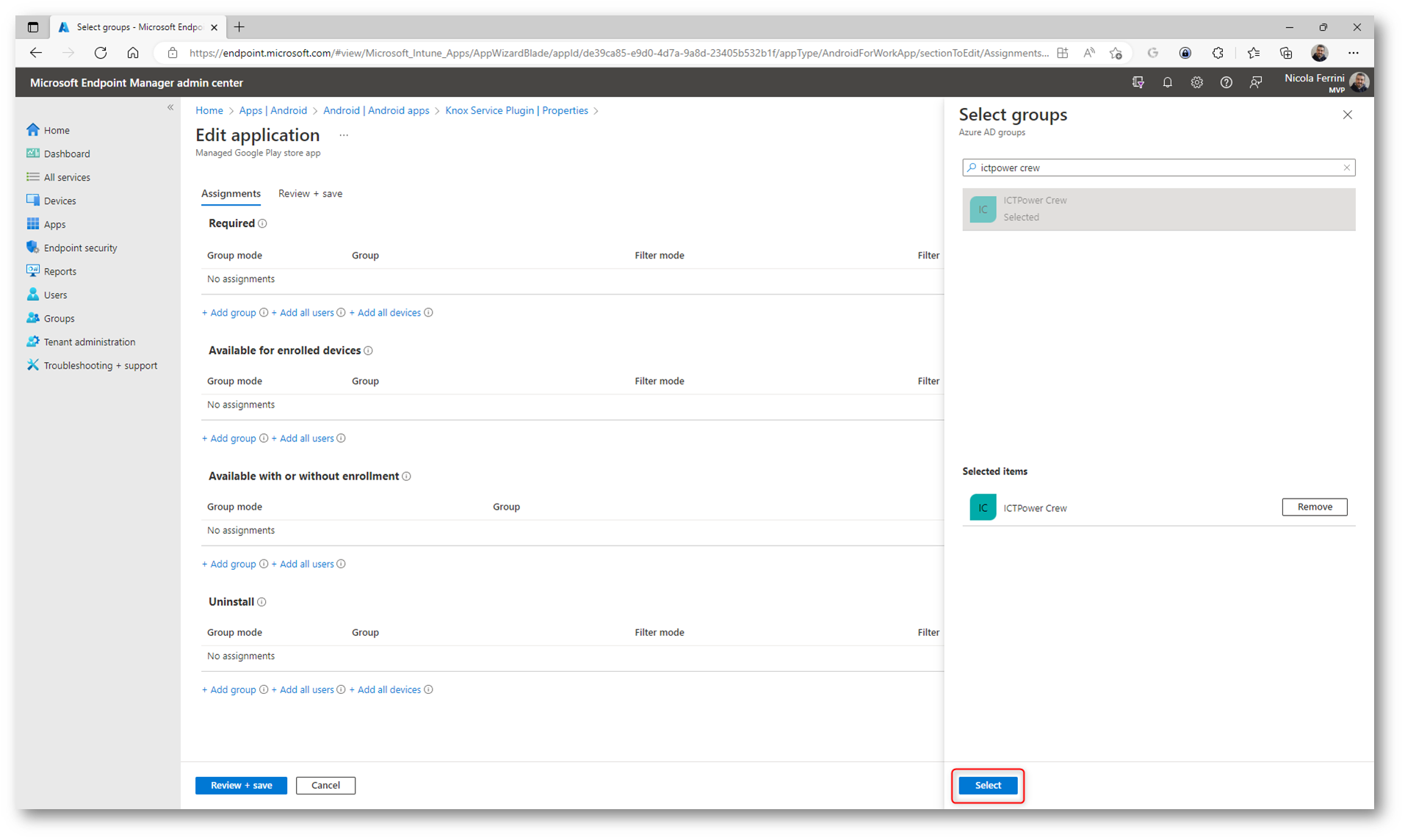Go to browser home page
Image resolution: width=1405 pixels, height=840 pixels.
click(133, 53)
